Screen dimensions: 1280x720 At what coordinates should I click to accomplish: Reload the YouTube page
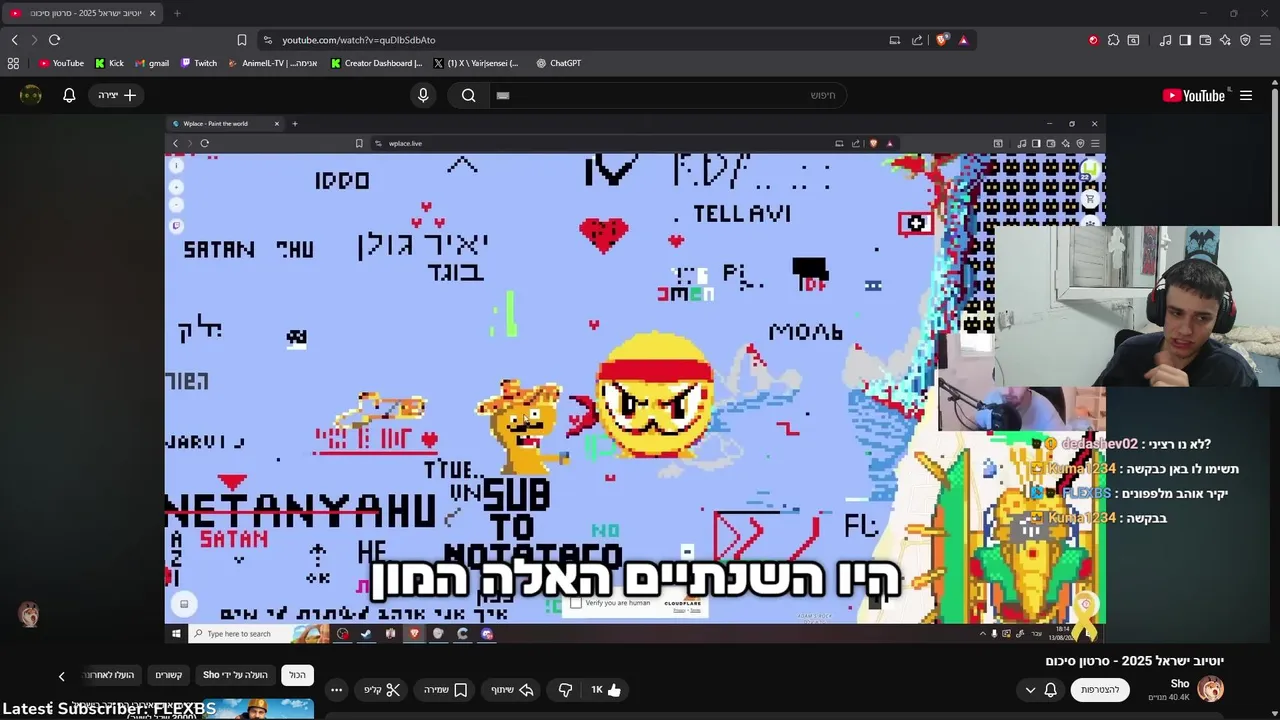tap(54, 40)
